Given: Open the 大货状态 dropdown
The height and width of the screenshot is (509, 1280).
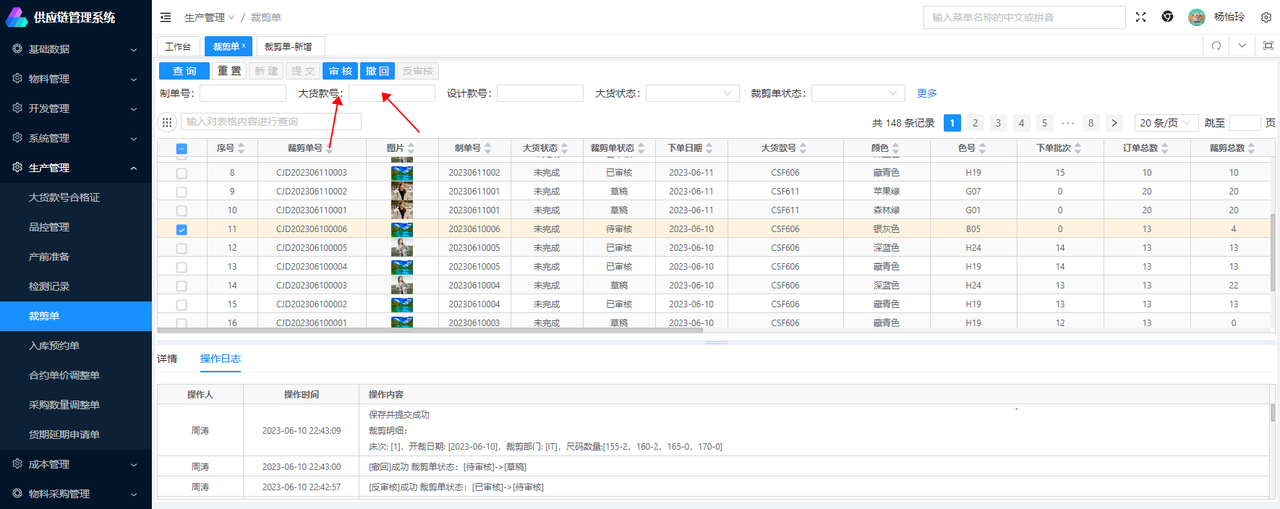Looking at the screenshot, I should tap(692, 93).
